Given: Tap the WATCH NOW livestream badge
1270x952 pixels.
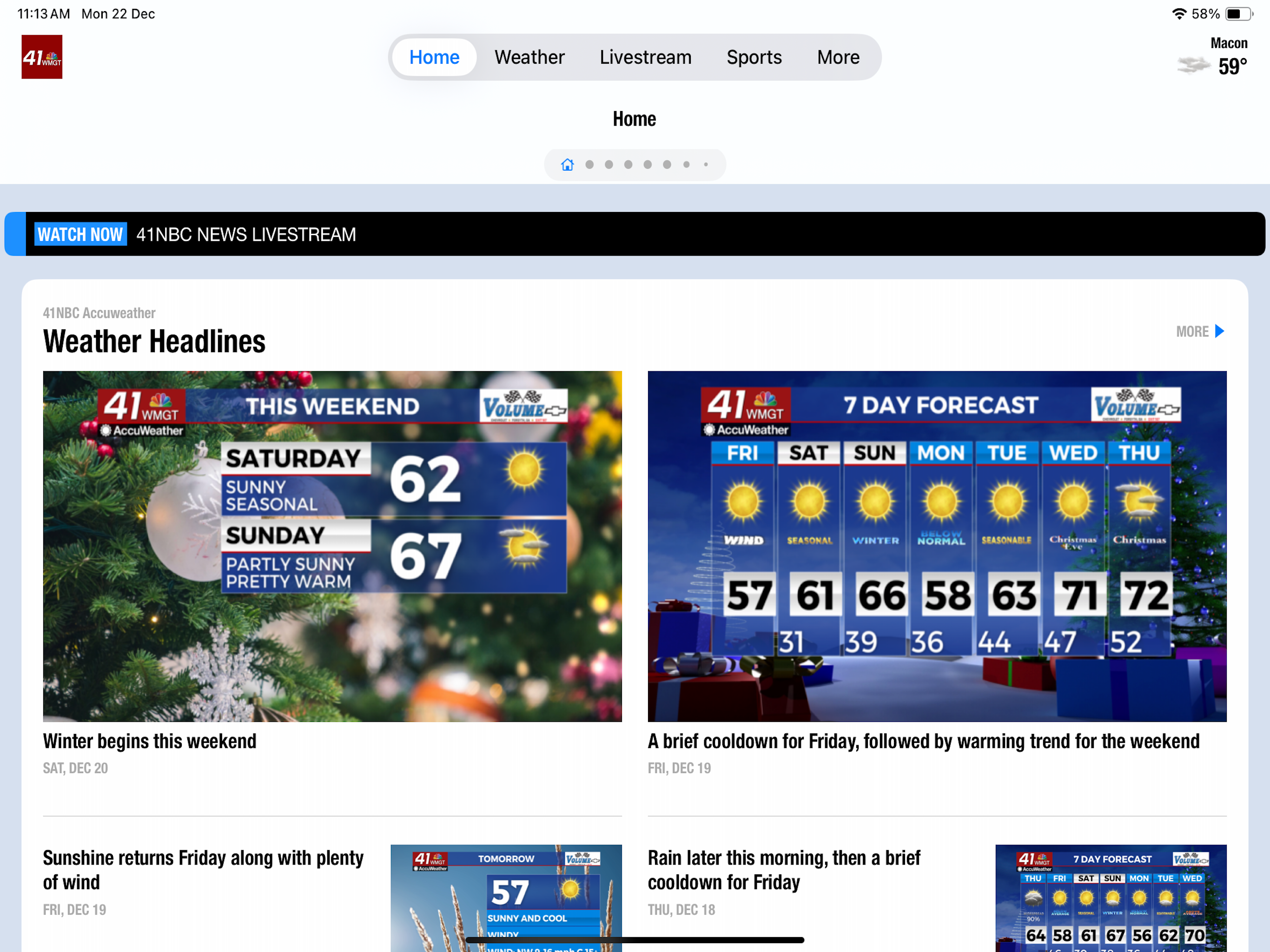Looking at the screenshot, I should [80, 234].
